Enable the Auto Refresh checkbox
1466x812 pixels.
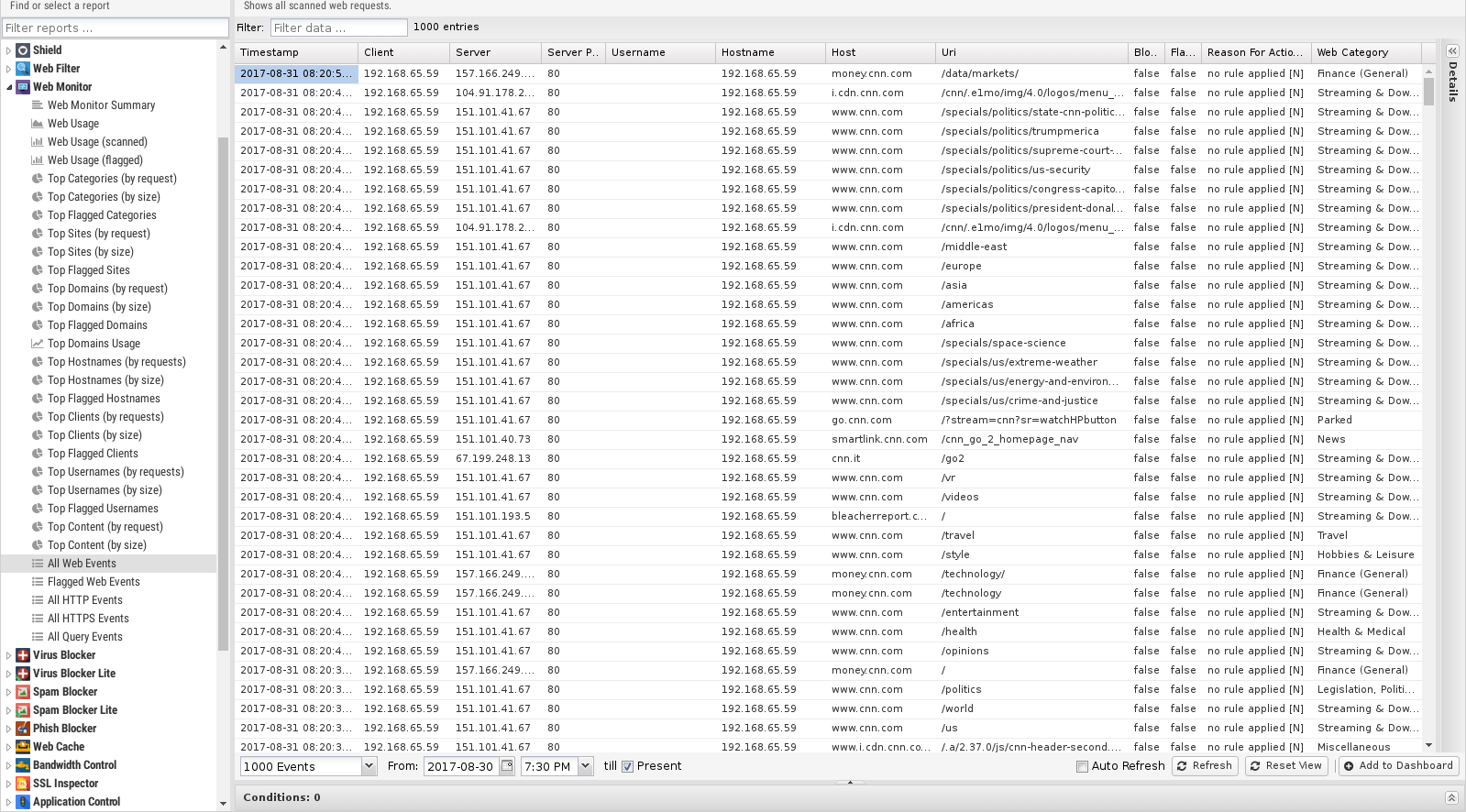[1082, 766]
